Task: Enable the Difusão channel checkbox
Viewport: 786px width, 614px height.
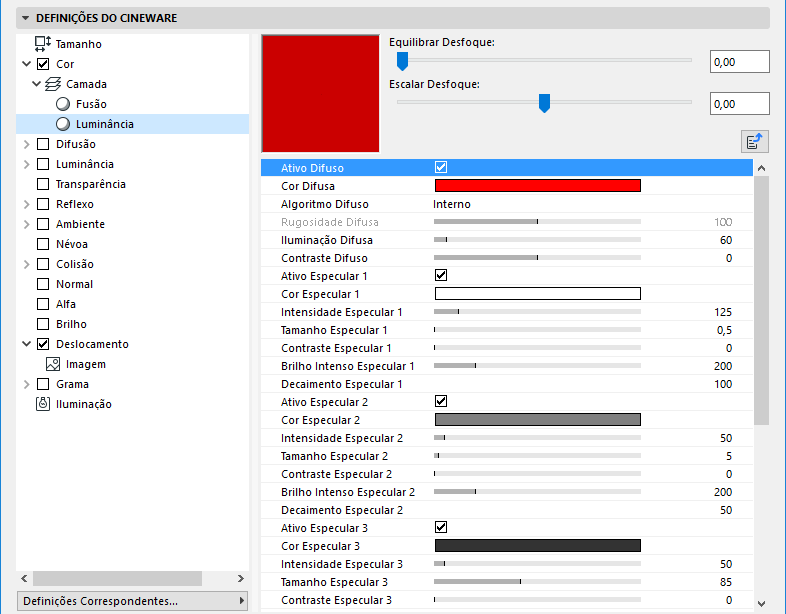Action: pyautogui.click(x=43, y=144)
